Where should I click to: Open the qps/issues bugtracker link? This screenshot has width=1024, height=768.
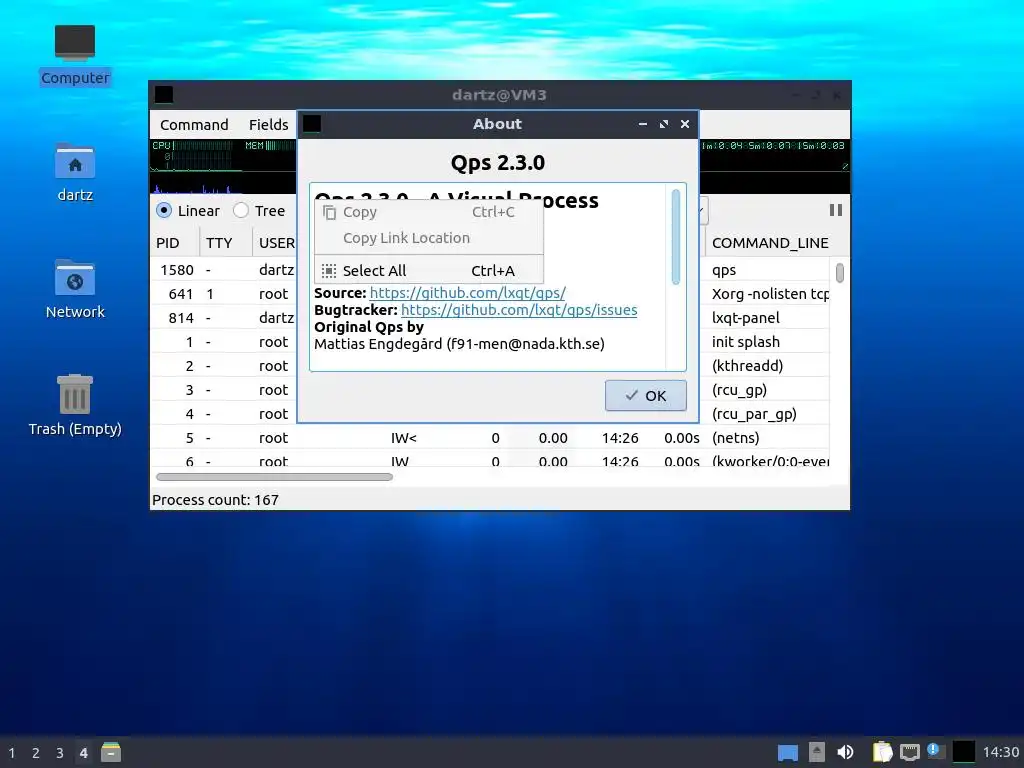coord(519,310)
